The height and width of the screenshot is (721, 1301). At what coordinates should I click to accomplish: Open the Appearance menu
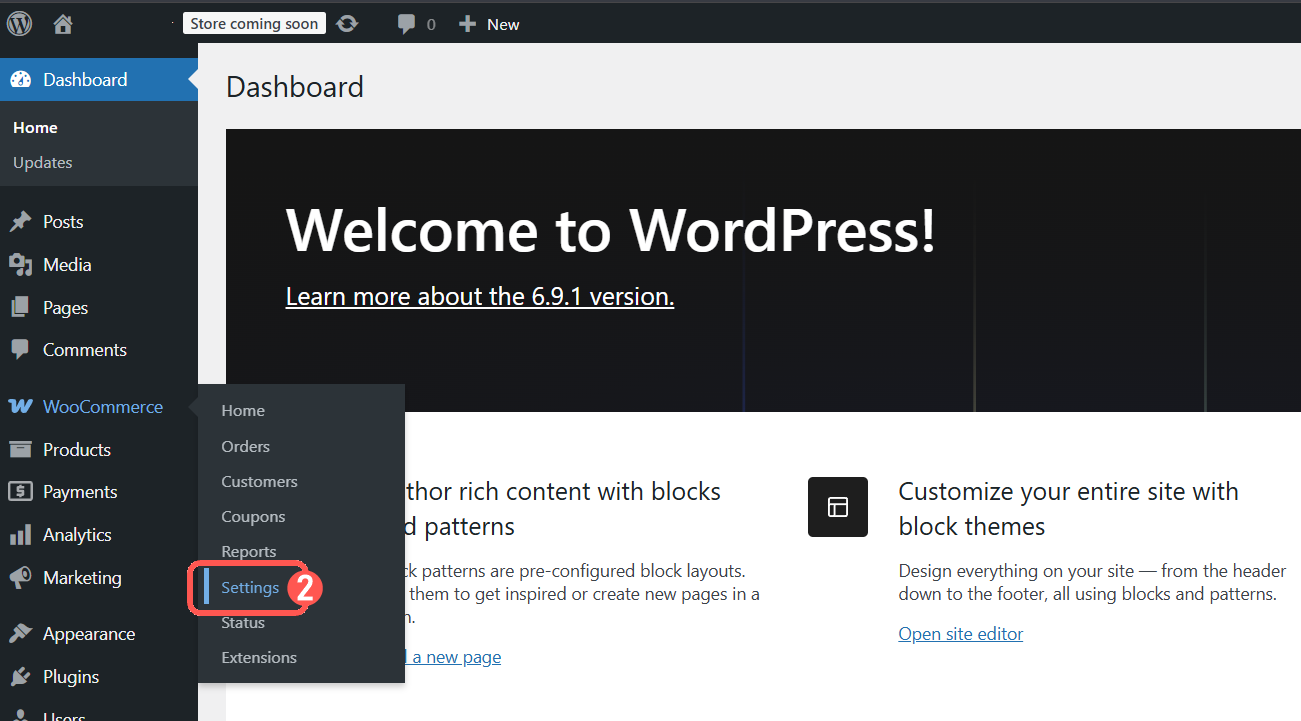pyautogui.click(x=89, y=634)
